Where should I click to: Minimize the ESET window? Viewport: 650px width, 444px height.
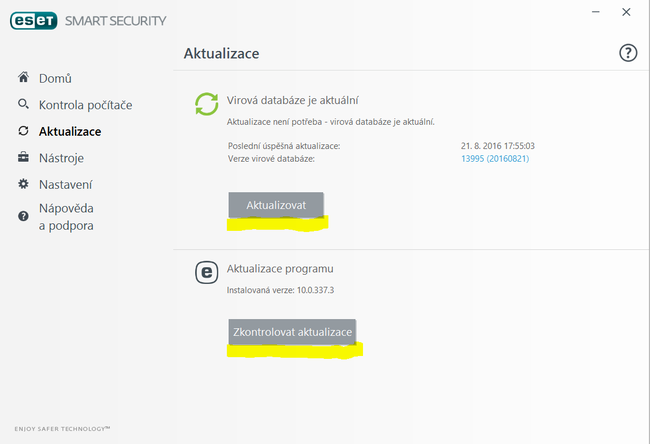pos(596,12)
